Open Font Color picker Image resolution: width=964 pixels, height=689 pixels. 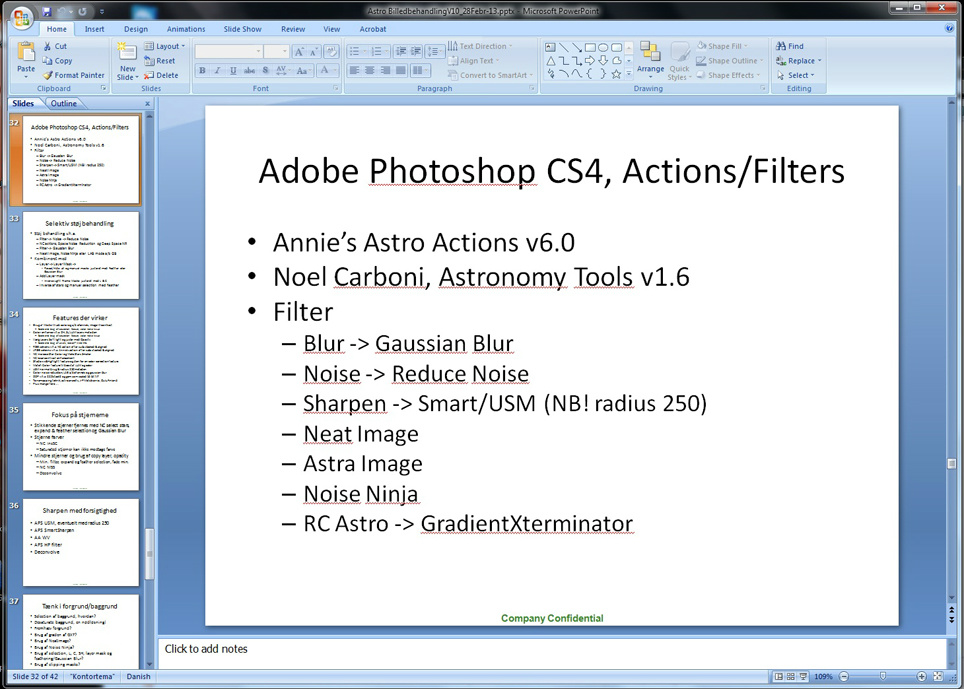coord(326,71)
